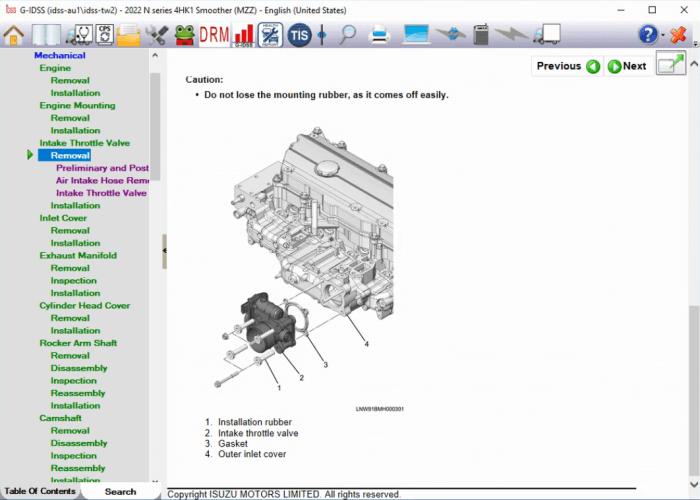Open the DRM toolbar icon
This screenshot has width=700, height=500.
(214, 35)
